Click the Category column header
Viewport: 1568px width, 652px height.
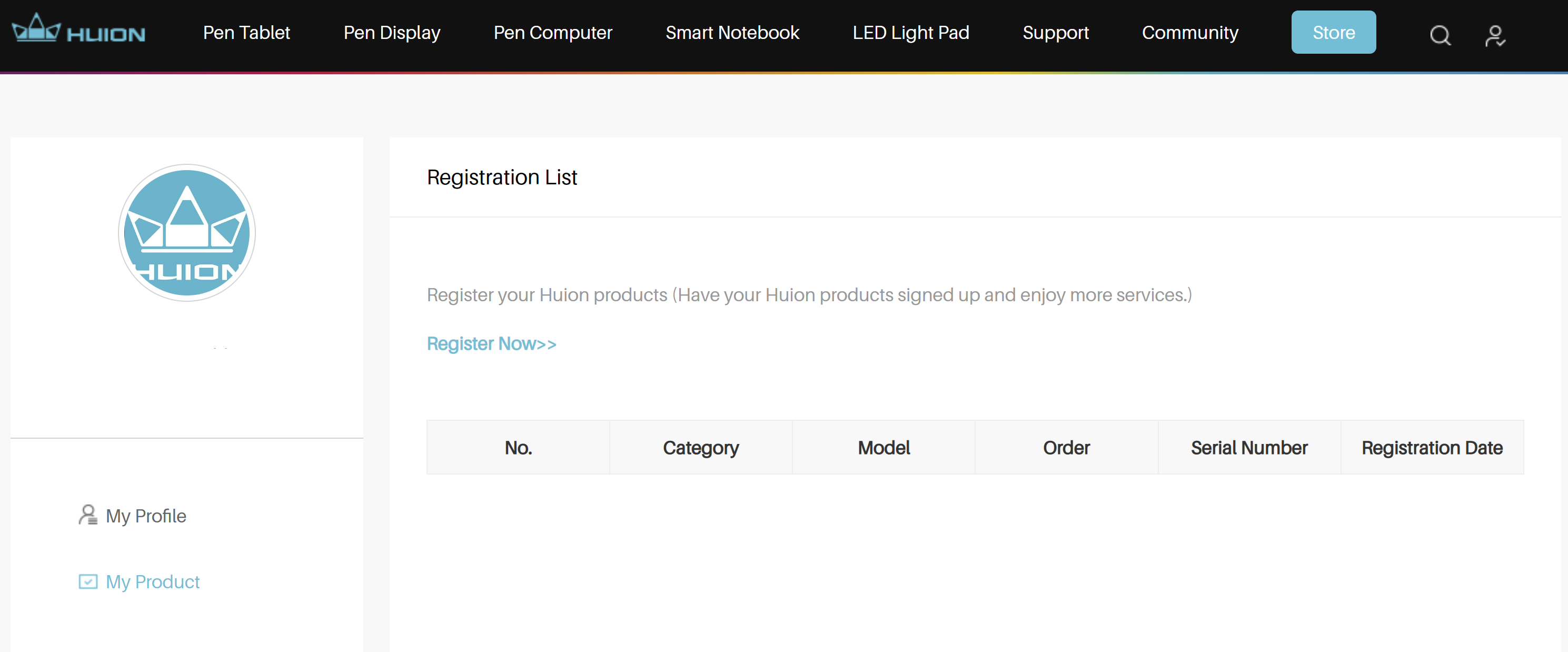(701, 448)
